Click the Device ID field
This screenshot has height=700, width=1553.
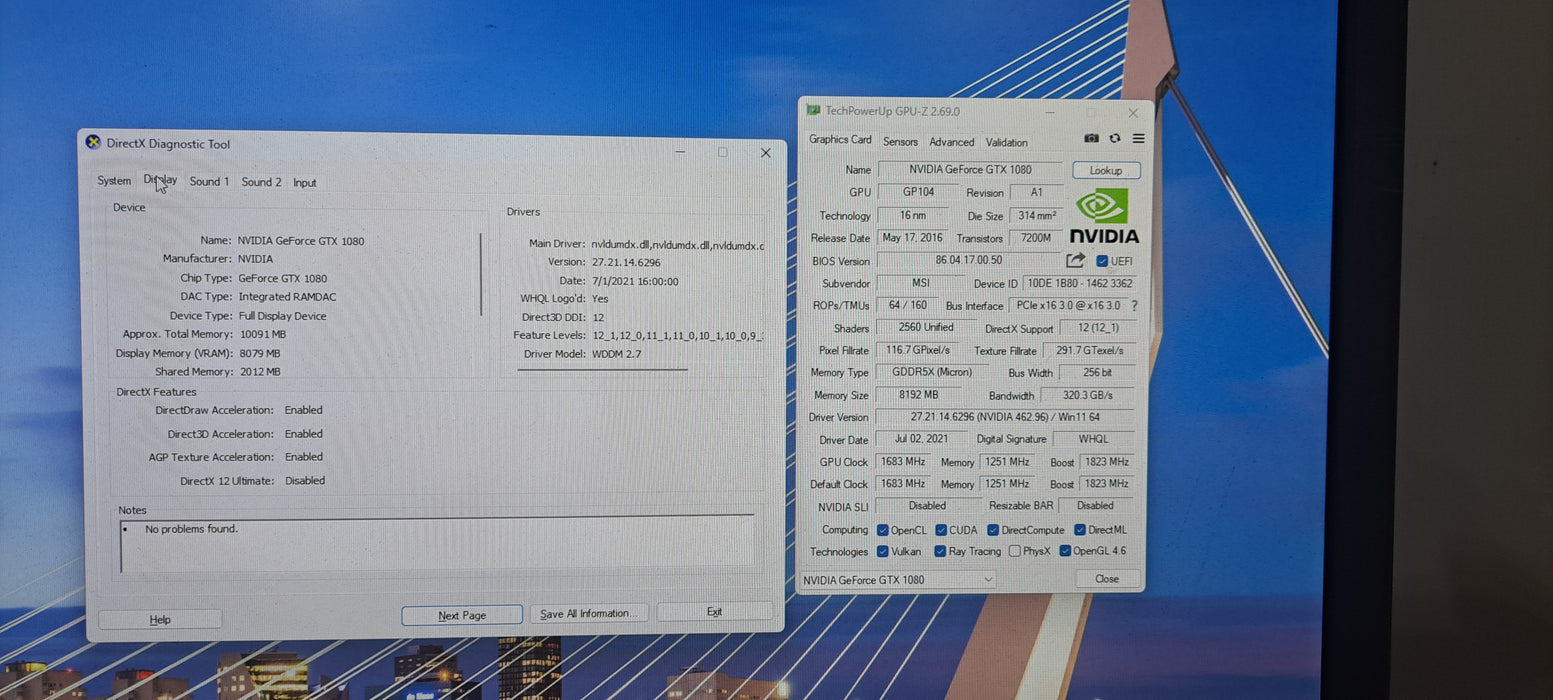pos(1080,283)
